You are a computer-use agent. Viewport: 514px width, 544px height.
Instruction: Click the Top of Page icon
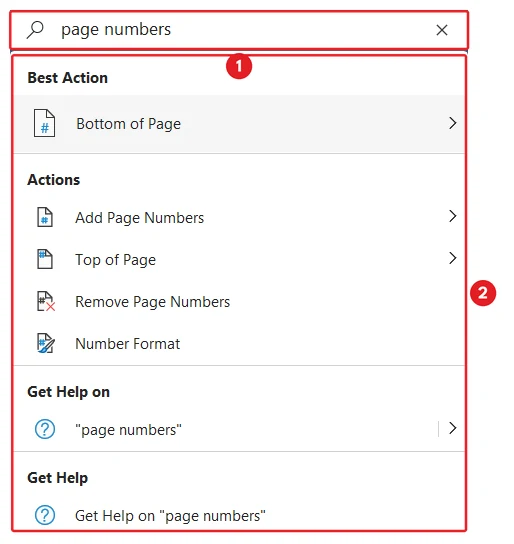[x=45, y=259]
